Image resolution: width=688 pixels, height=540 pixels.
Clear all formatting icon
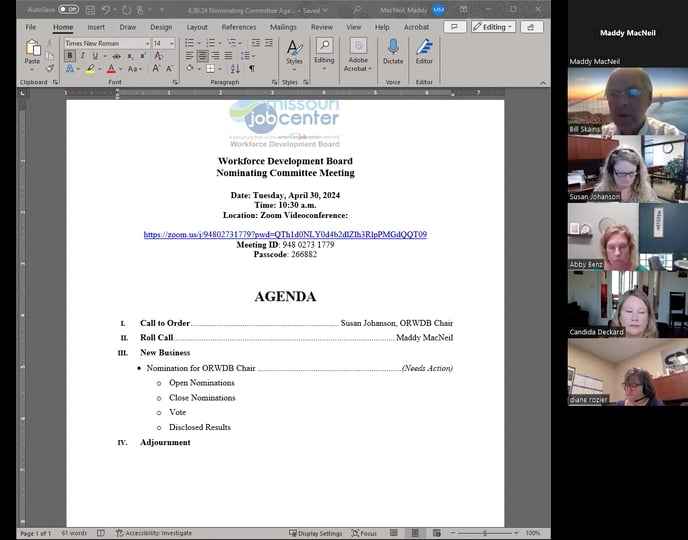(x=158, y=56)
